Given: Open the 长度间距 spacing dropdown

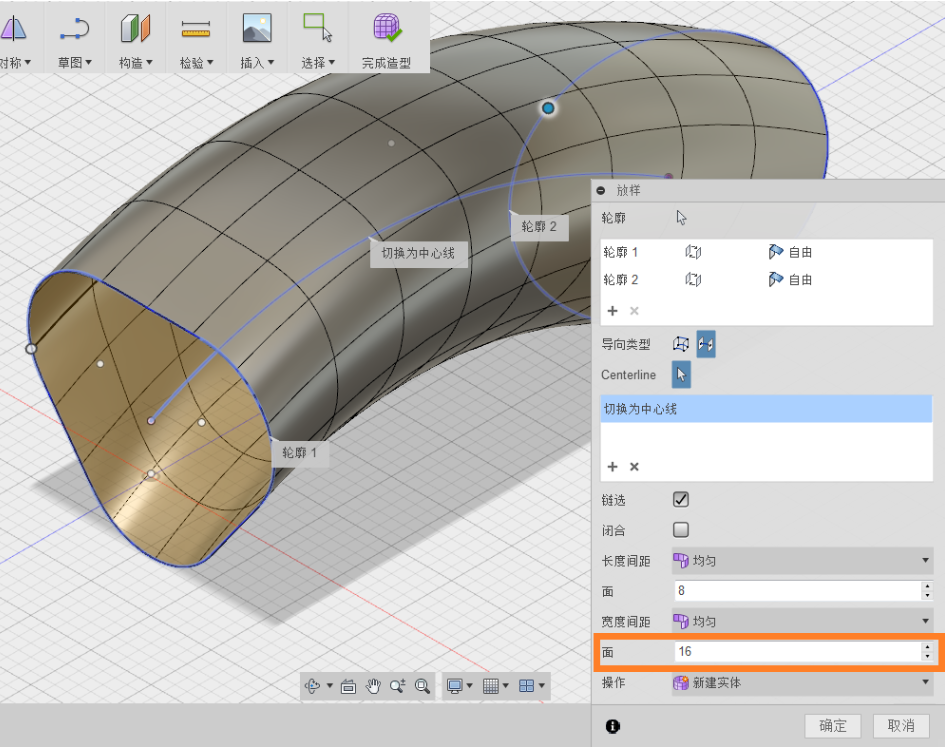Looking at the screenshot, I should click(x=800, y=560).
